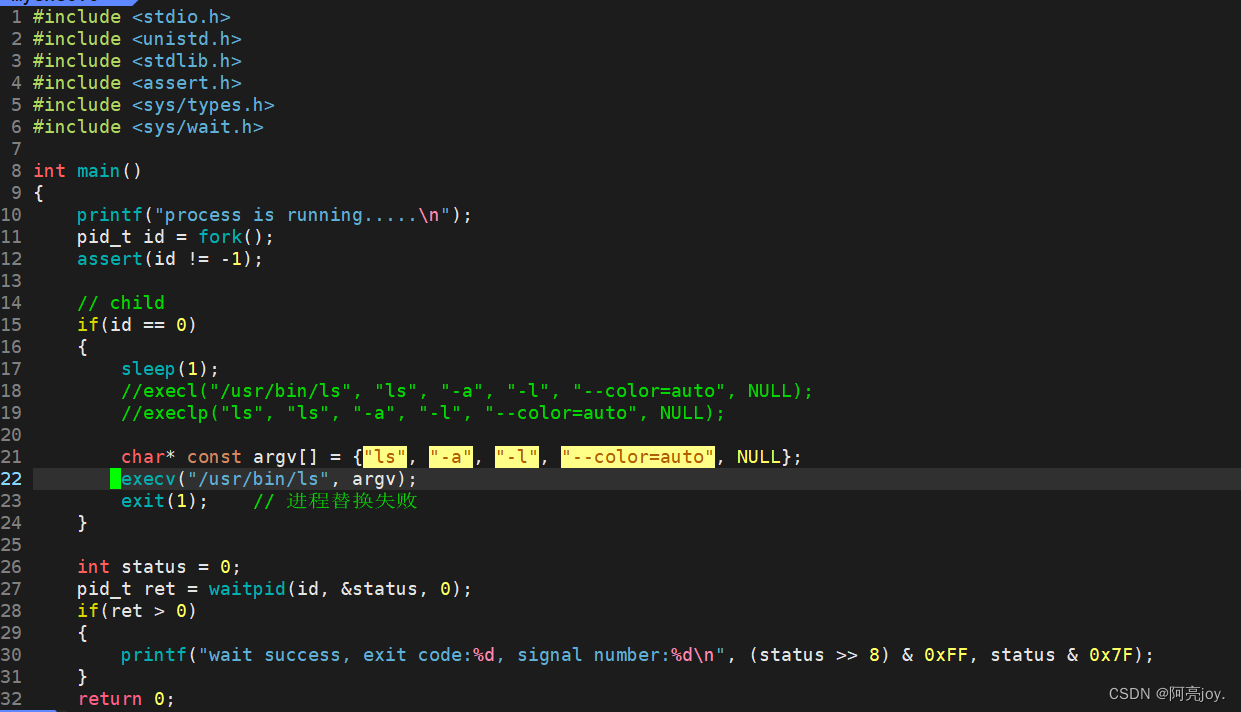
Task: Click the green cursor block on line 22
Action: [x=115, y=479]
